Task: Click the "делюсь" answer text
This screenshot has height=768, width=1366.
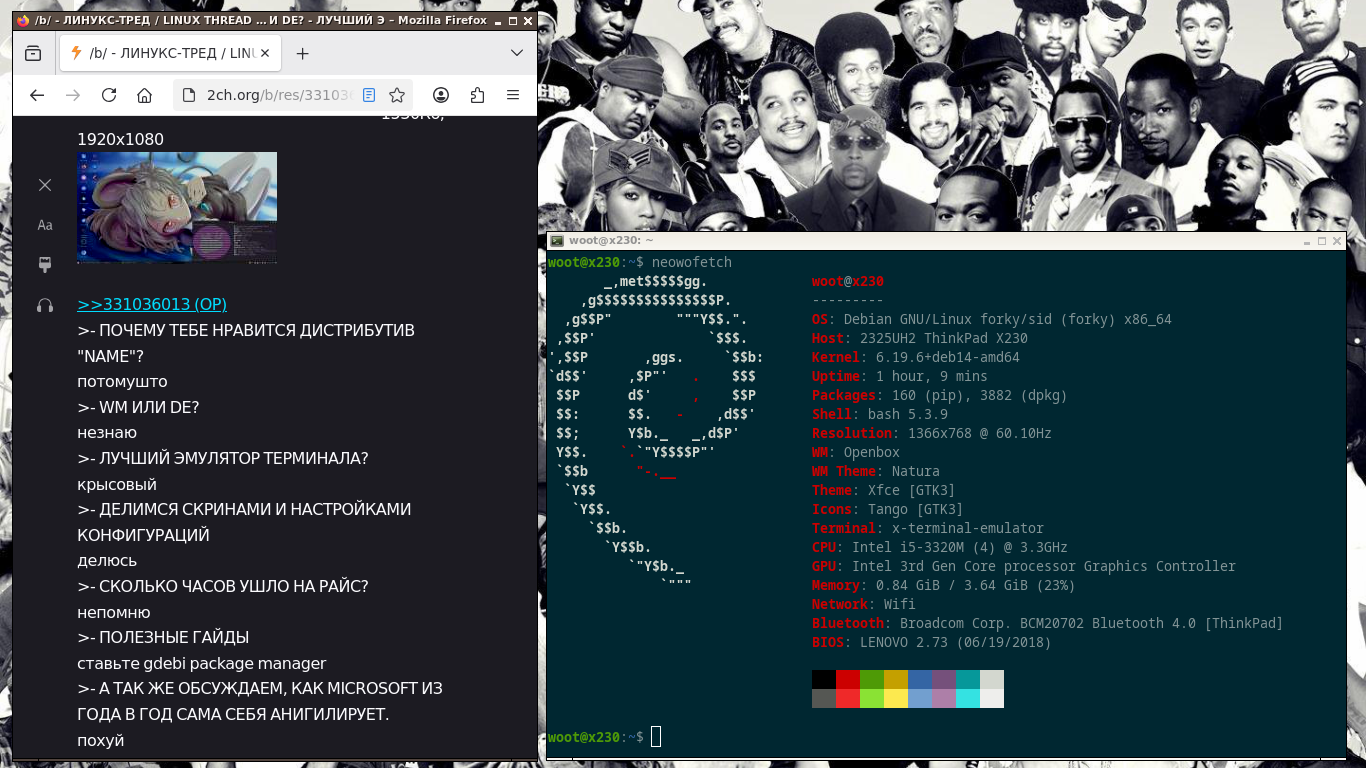Action: 107,561
